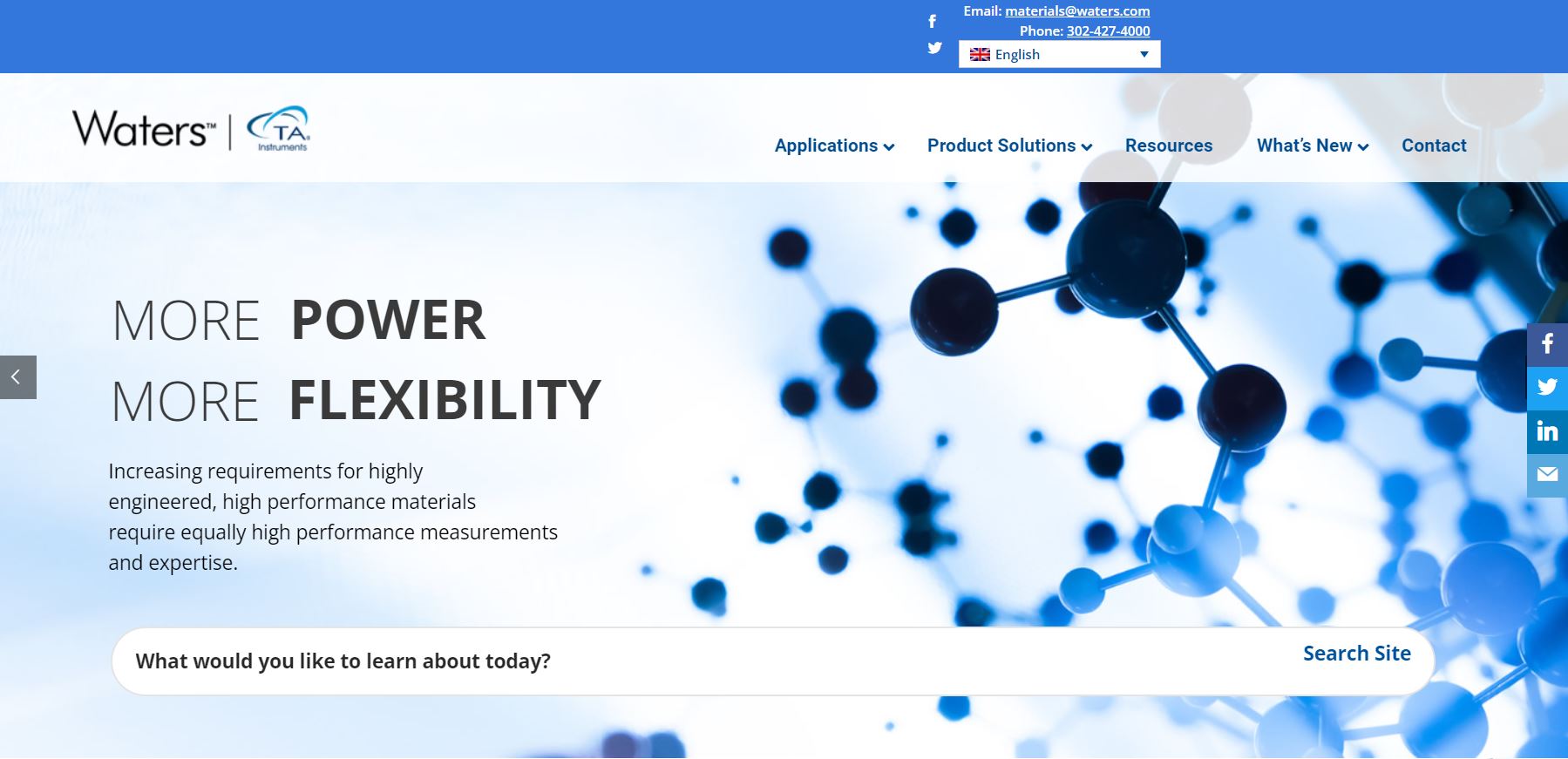Click the Waters logo
The height and width of the screenshot is (759, 1568).
143,130
